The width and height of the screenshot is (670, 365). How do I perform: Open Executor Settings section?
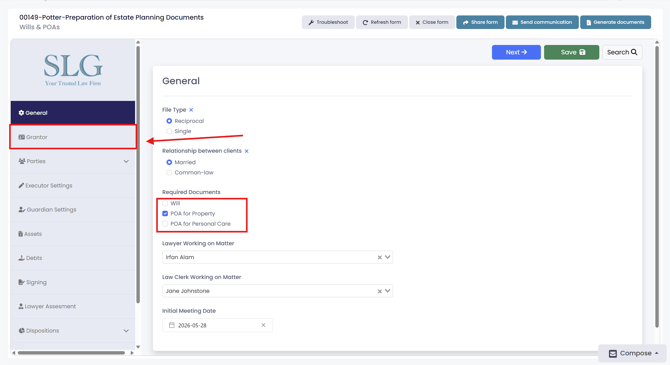click(73, 185)
